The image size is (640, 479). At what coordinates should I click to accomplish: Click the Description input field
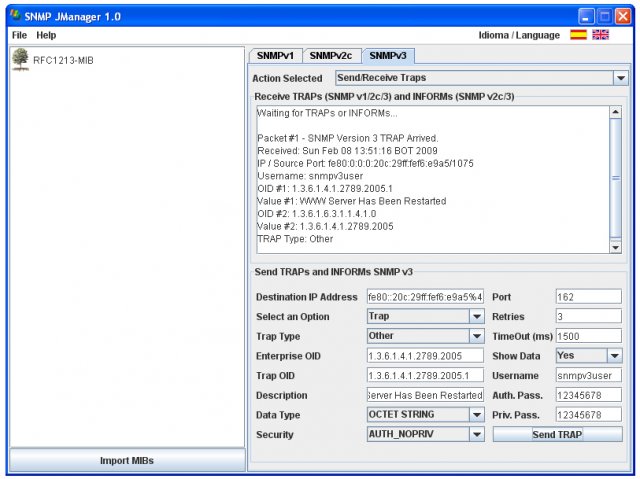(425, 395)
